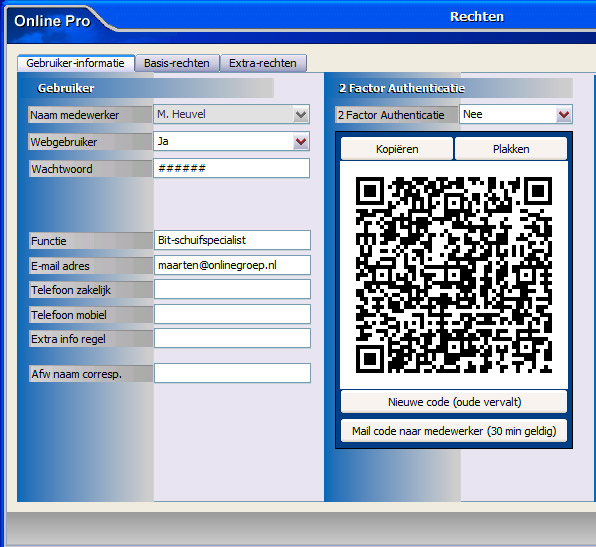Click the E-mail adres field
596x547 pixels.
point(232,265)
